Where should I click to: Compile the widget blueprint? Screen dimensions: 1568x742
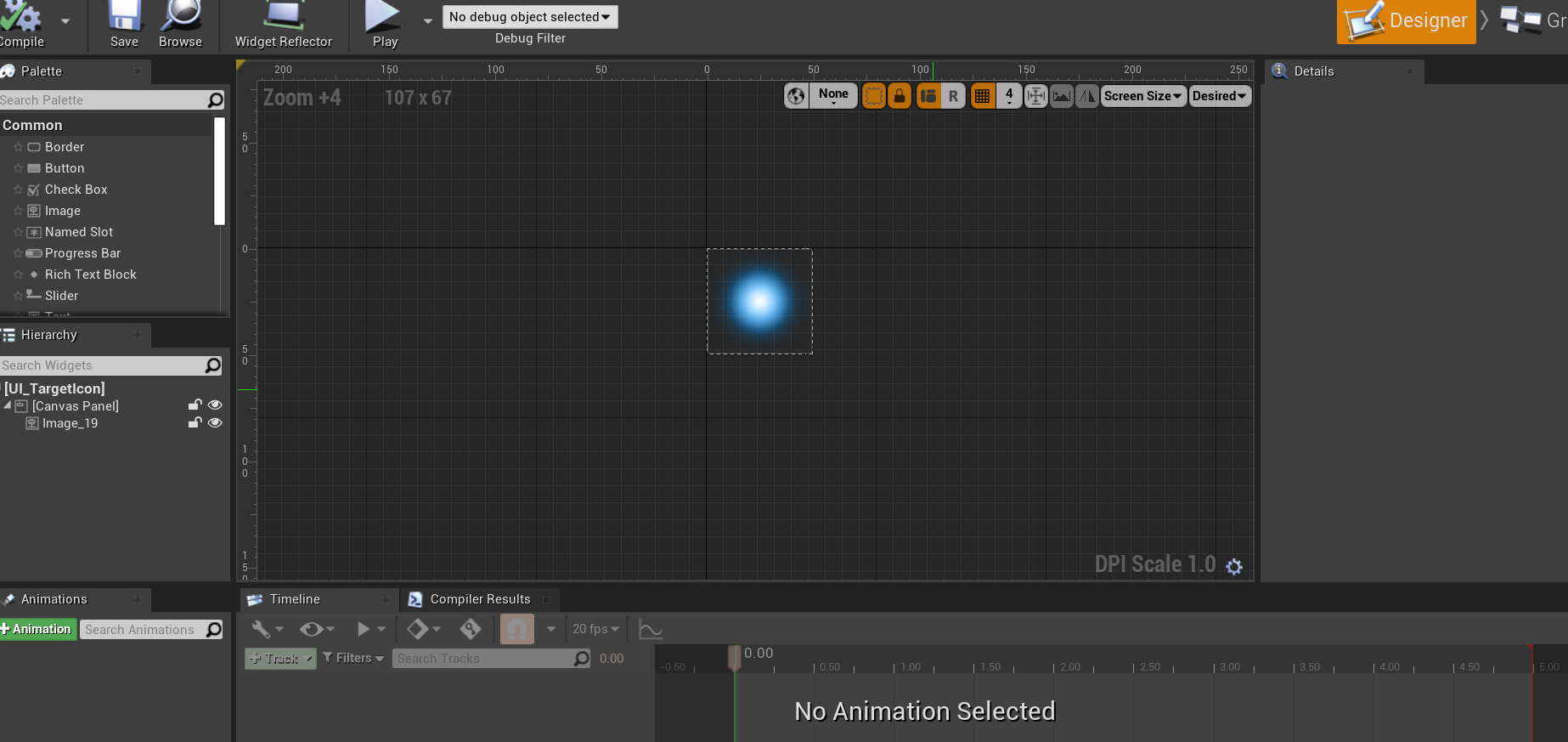[x=20, y=25]
